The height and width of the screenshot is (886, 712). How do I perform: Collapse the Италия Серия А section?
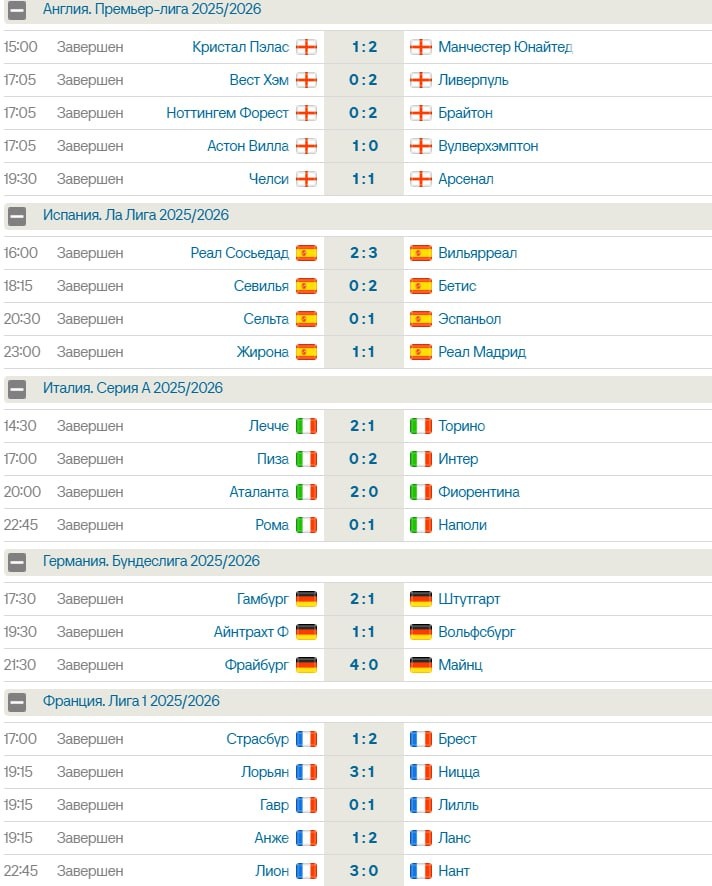tap(16, 388)
